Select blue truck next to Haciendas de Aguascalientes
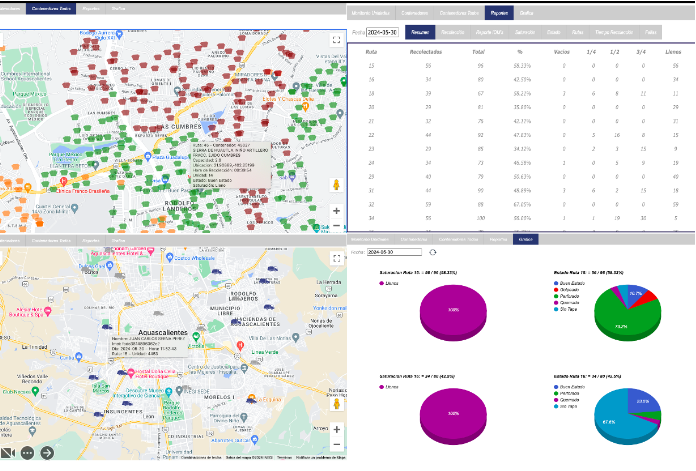This screenshot has height=471, width=696. pos(235,322)
